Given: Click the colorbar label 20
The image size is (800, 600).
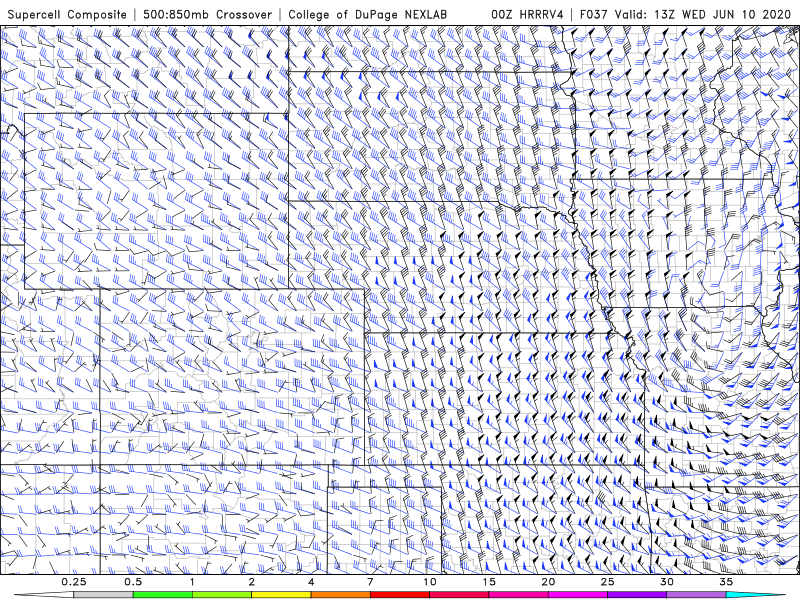Looking at the screenshot, I should 548,582.
